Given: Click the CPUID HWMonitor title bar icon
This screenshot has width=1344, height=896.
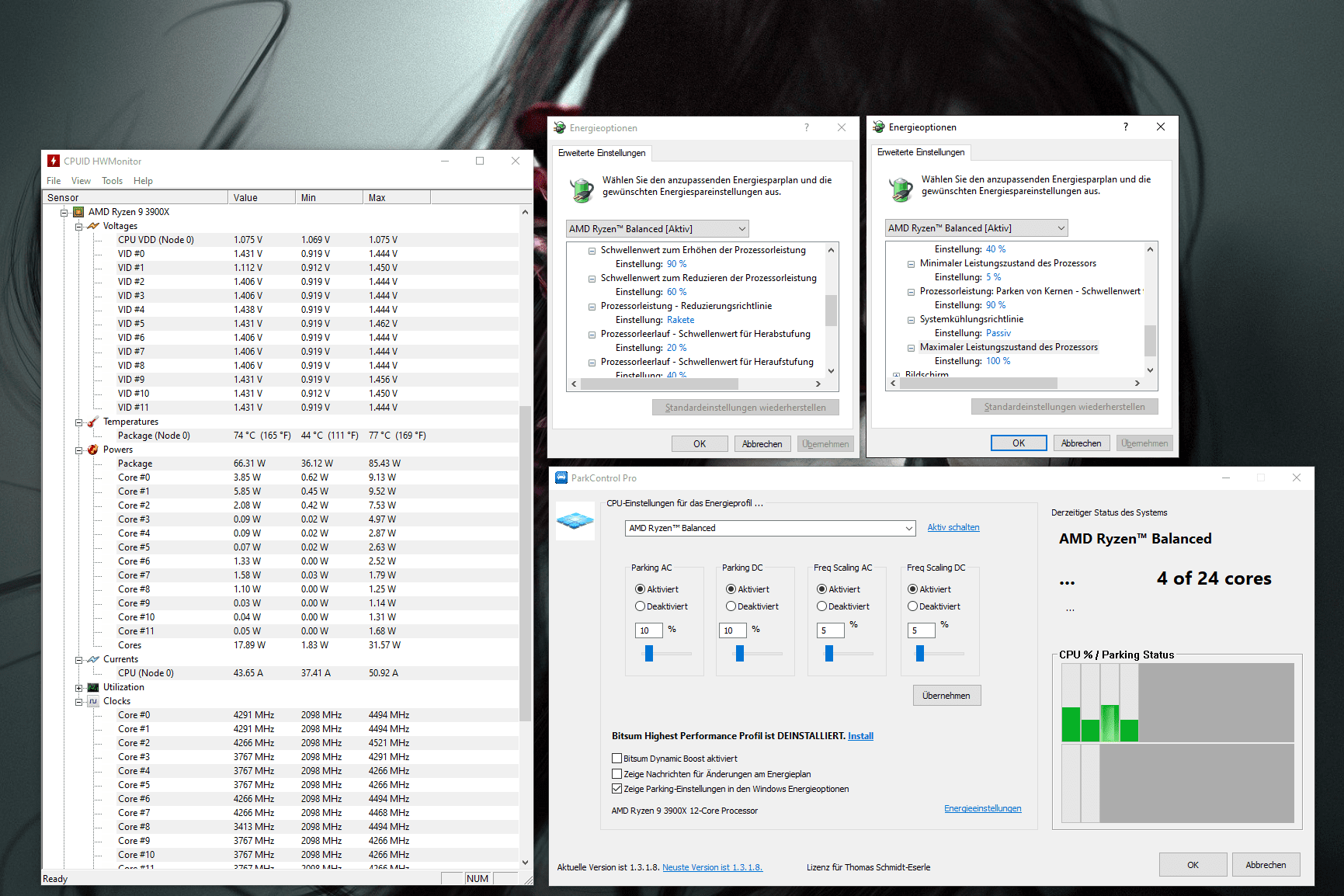Looking at the screenshot, I should click(54, 161).
